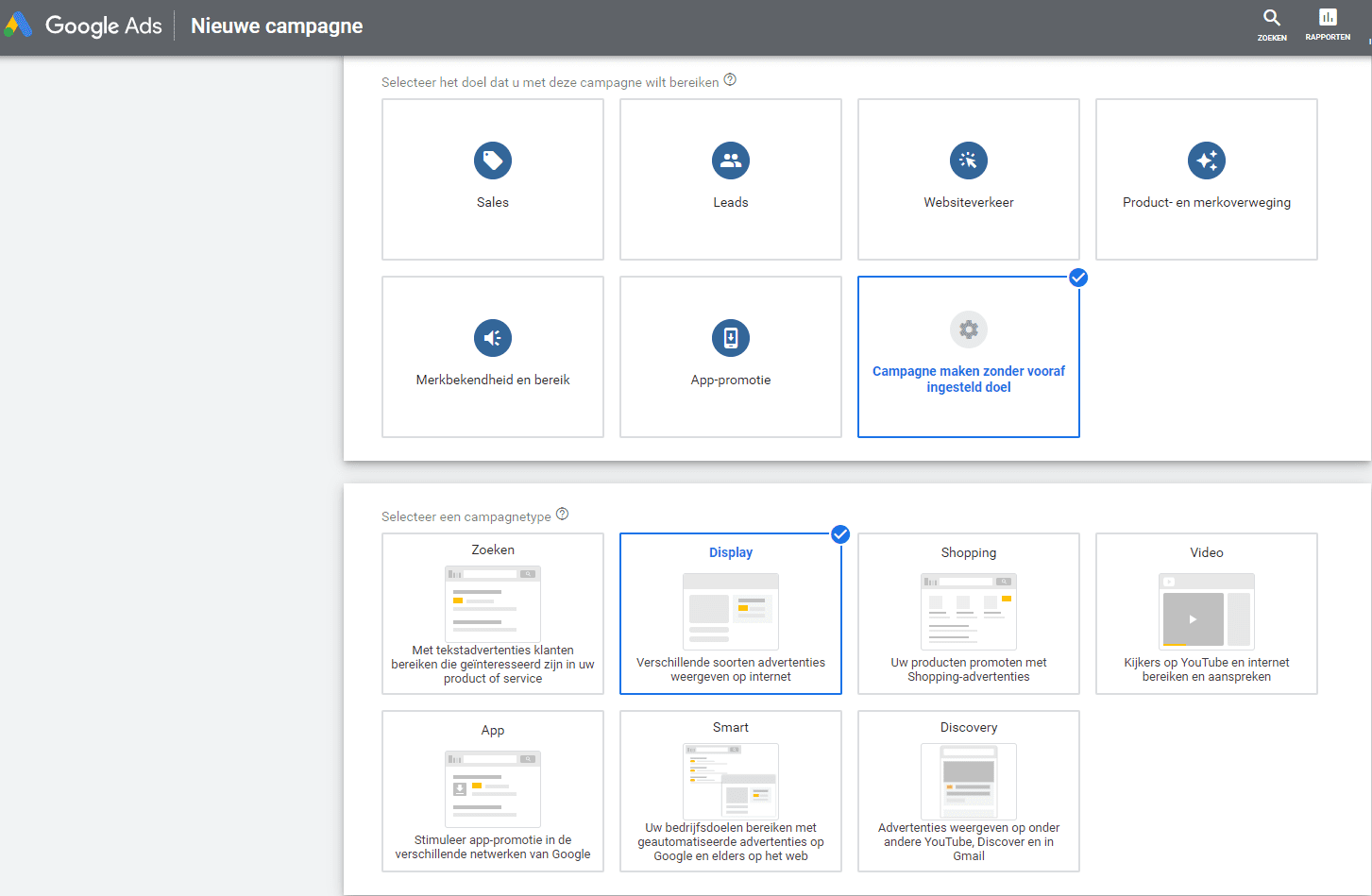Deselect checkmark on campaign without goal card
Viewport: 1372px width, 896px height.
click(x=1077, y=278)
